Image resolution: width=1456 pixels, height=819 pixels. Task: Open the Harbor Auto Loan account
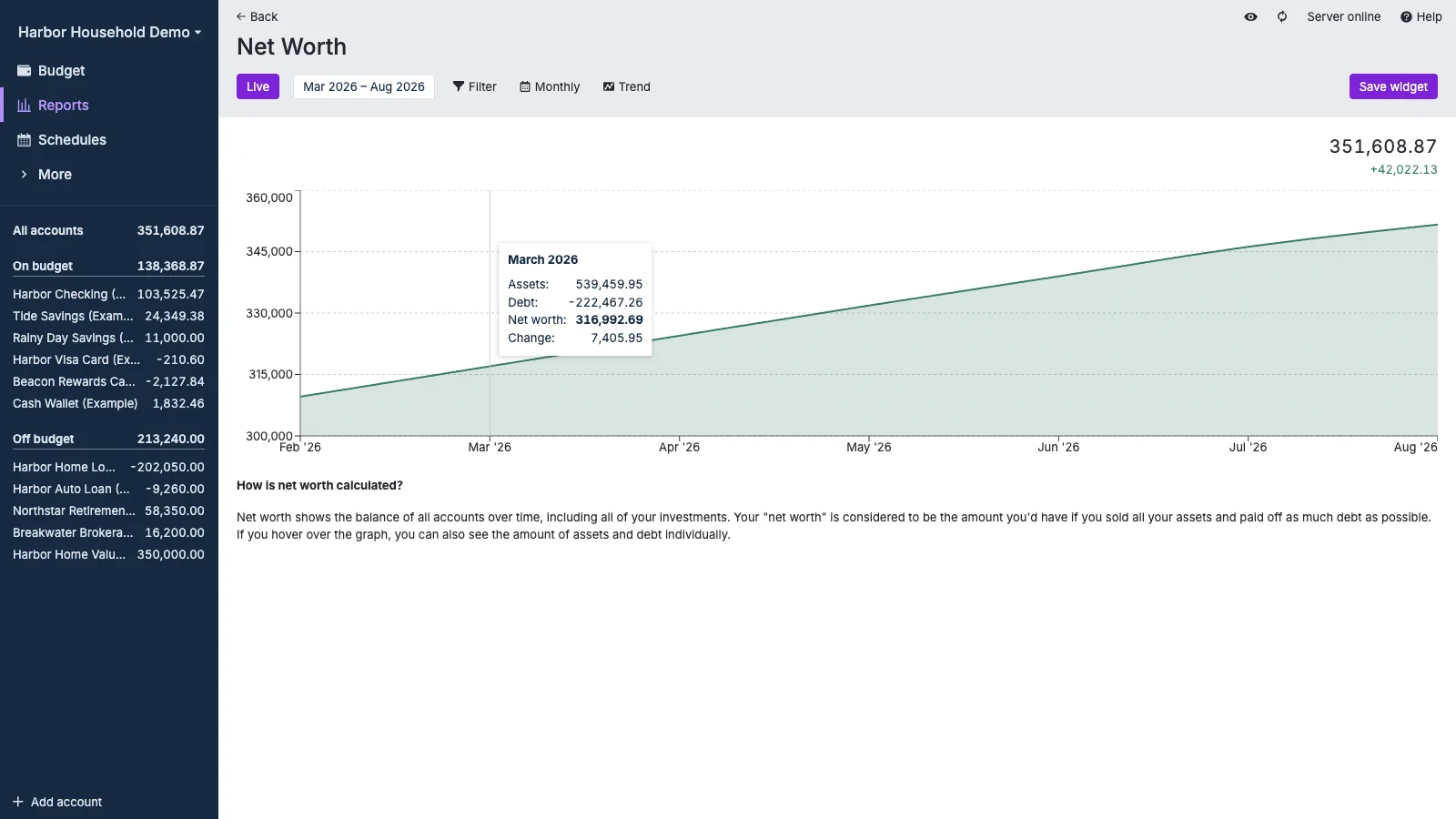pyautogui.click(x=108, y=490)
